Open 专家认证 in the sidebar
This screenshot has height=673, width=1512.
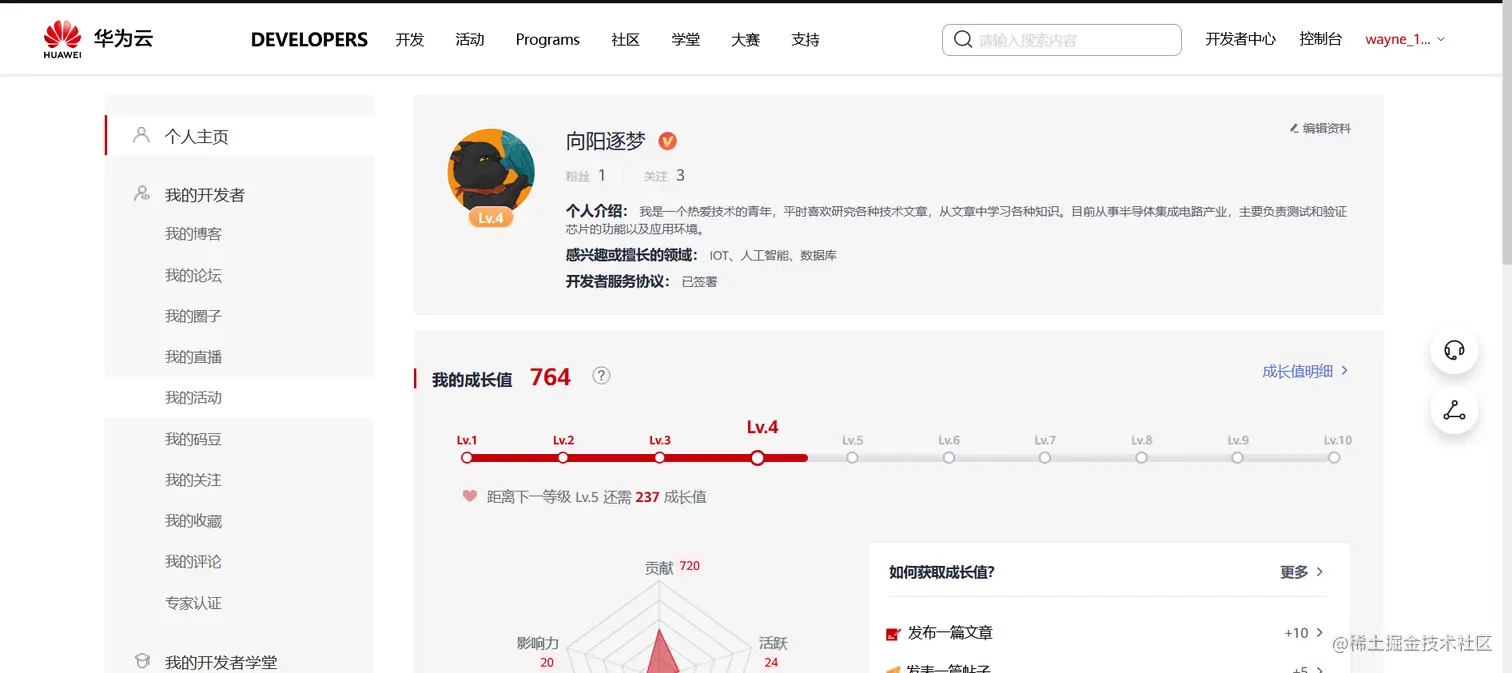point(194,603)
